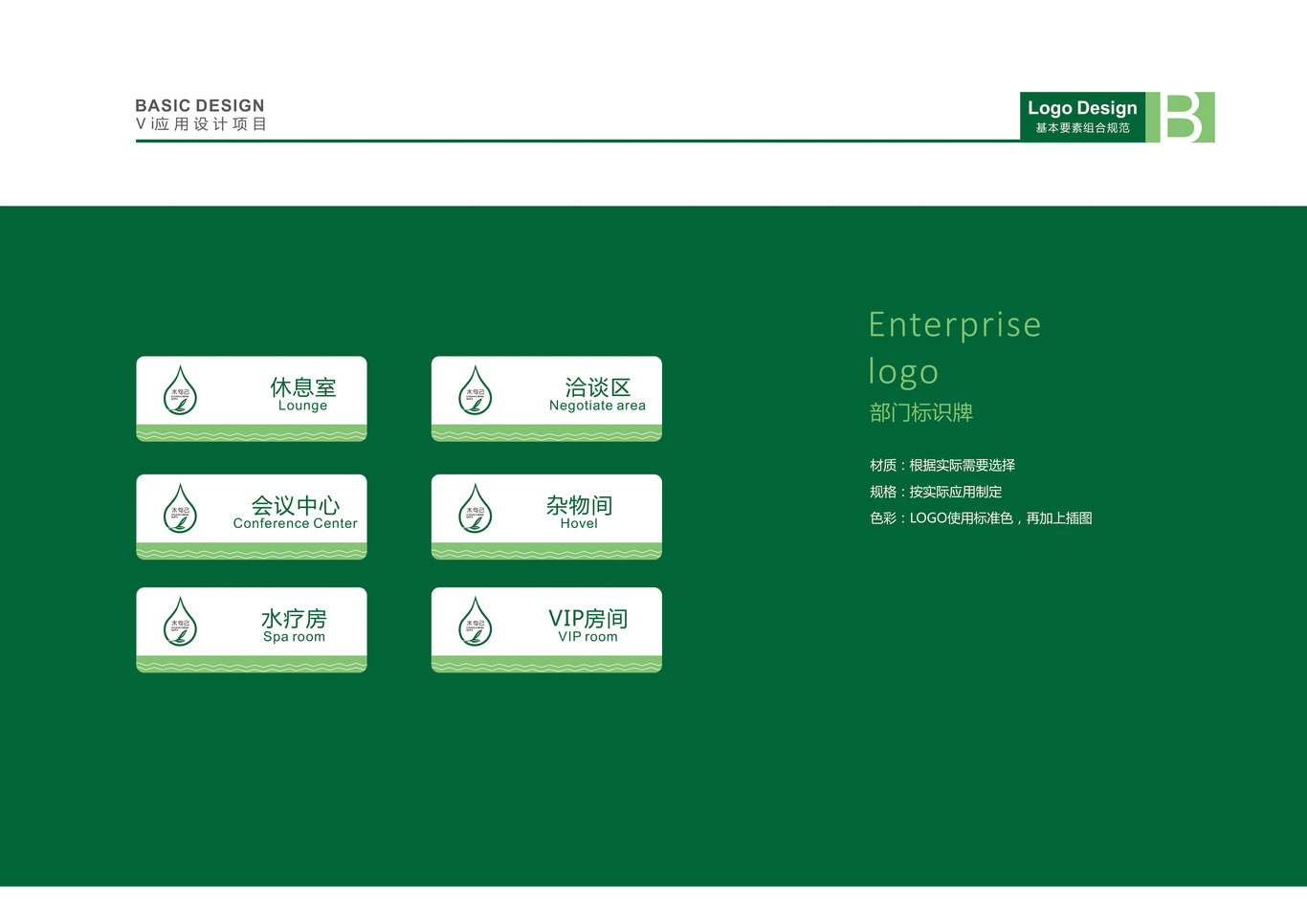Select the Lounge English label
Screen dimensions: 1307x924
(x=303, y=406)
